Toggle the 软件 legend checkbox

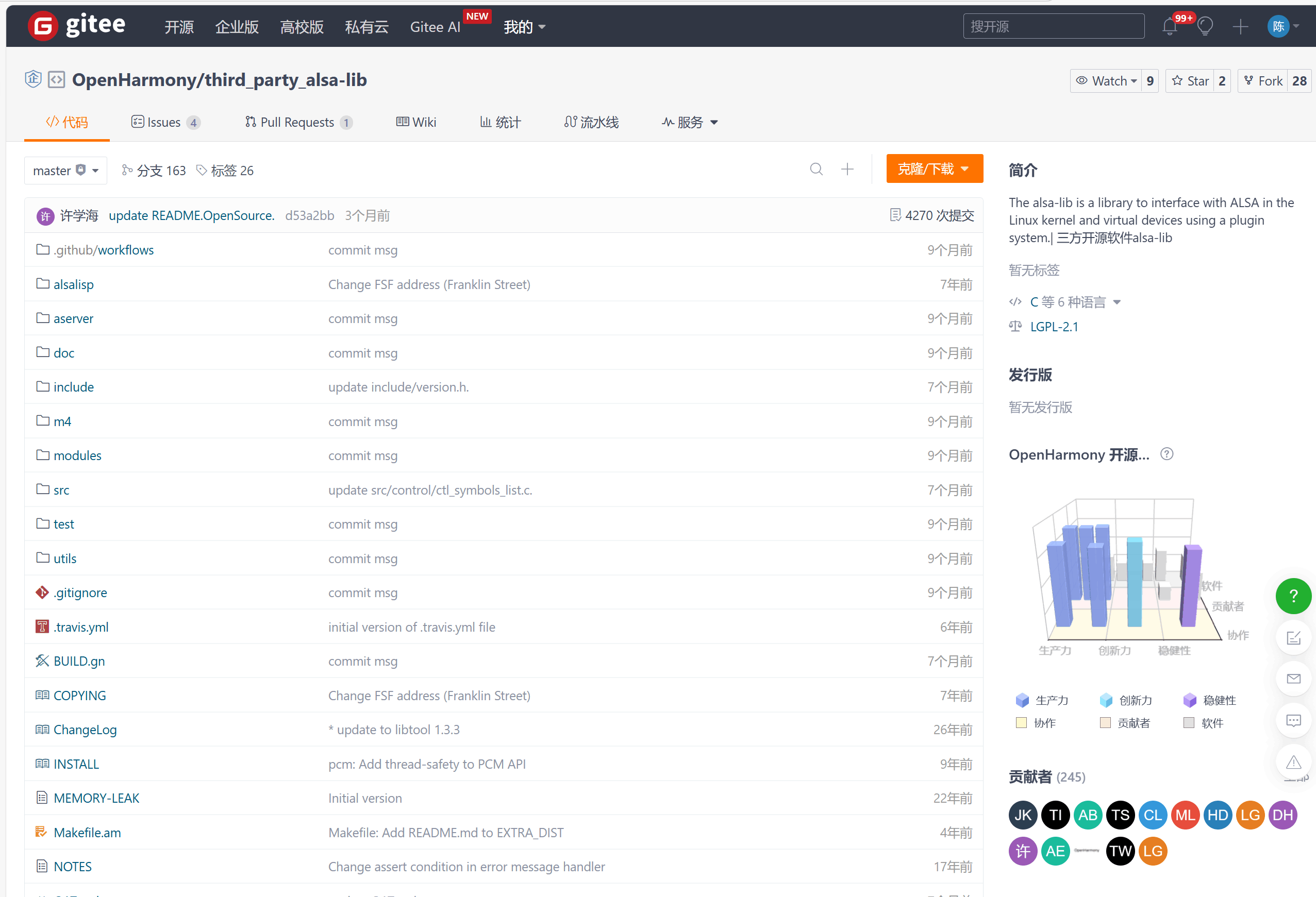pyautogui.click(x=1203, y=723)
